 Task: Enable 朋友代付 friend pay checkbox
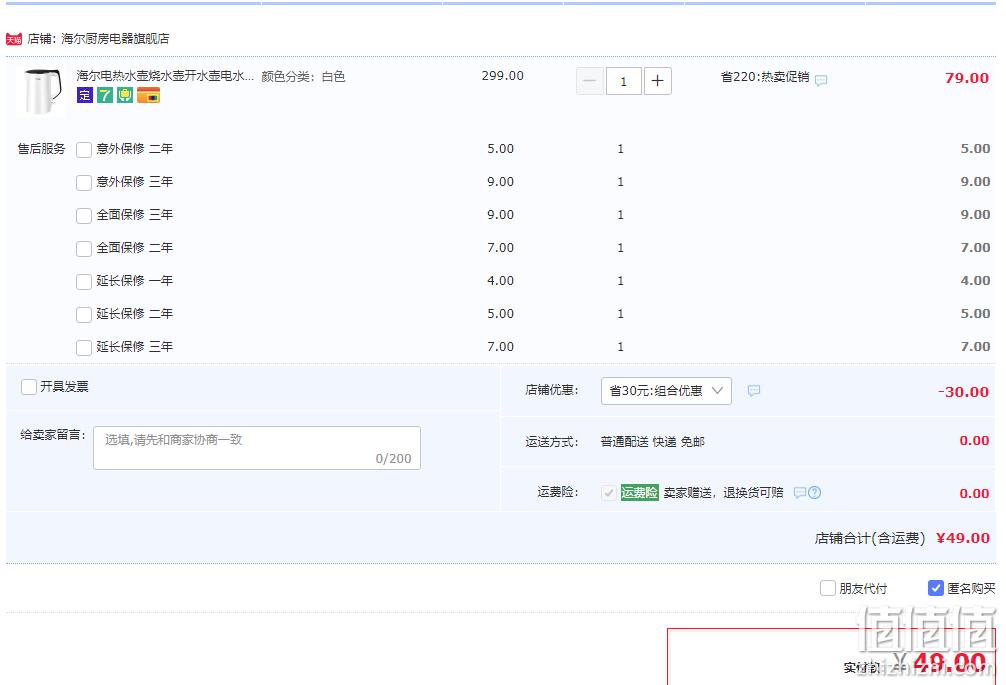pos(828,588)
